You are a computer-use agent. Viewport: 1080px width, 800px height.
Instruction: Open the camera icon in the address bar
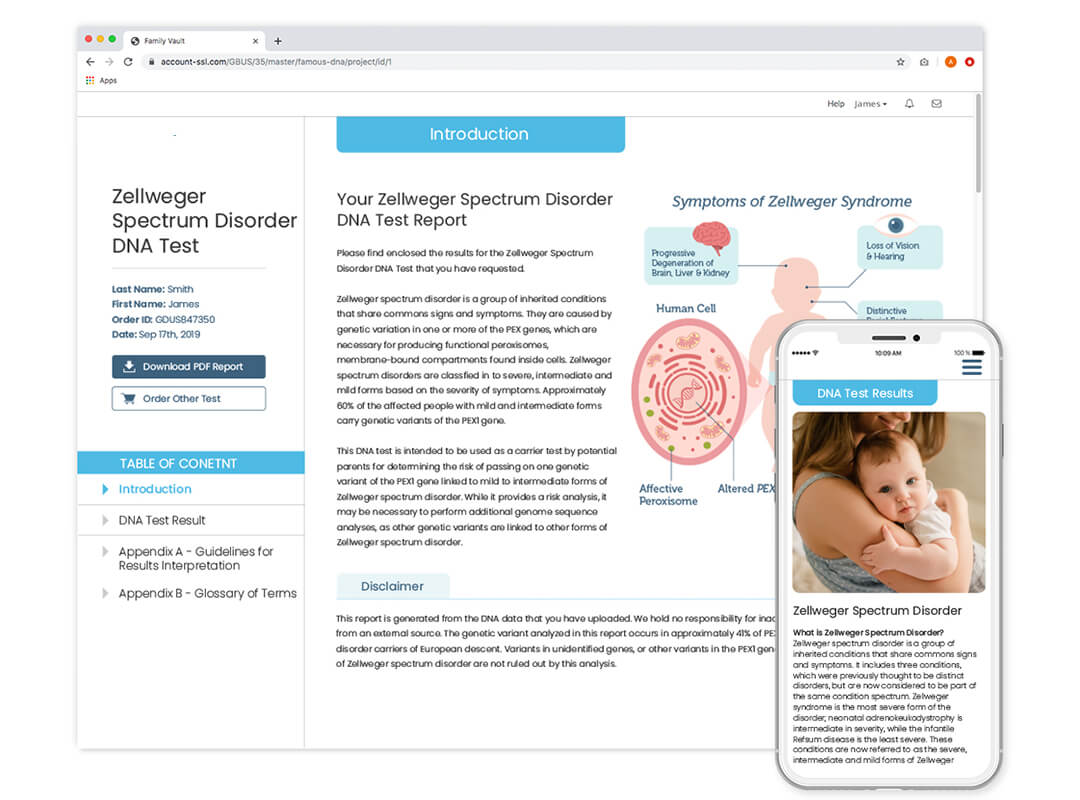pyautogui.click(x=924, y=62)
